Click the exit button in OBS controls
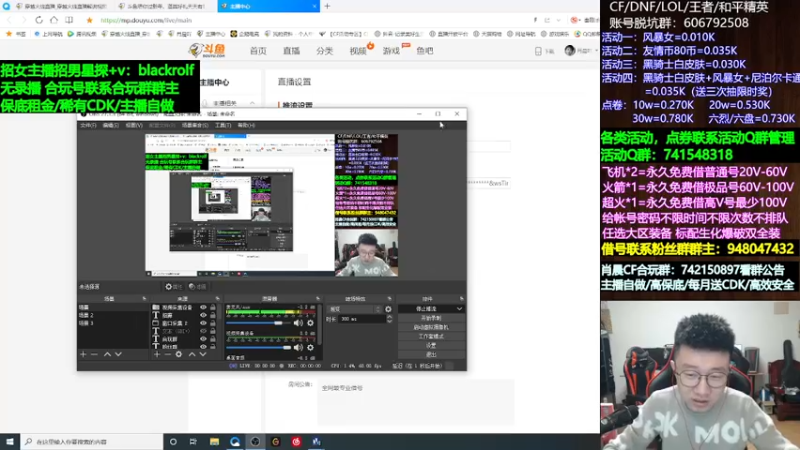 pos(431,354)
